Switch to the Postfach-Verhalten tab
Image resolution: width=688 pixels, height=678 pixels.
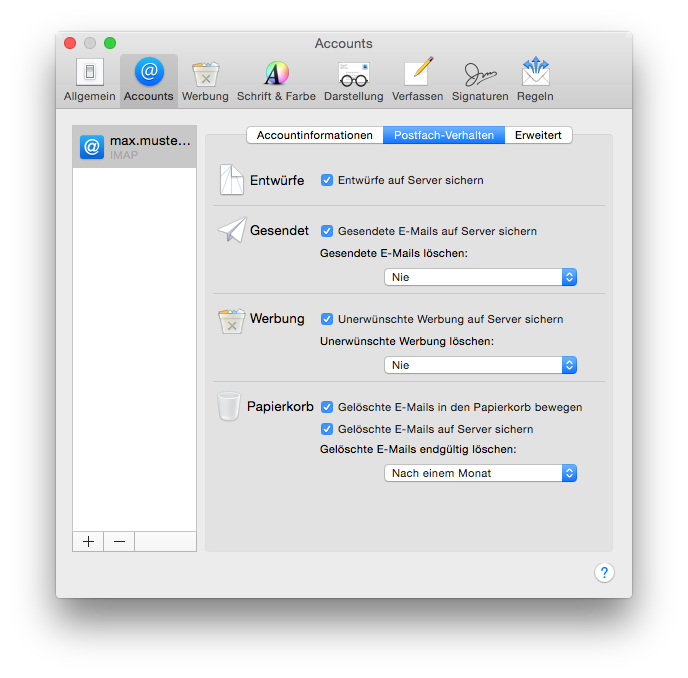point(444,135)
